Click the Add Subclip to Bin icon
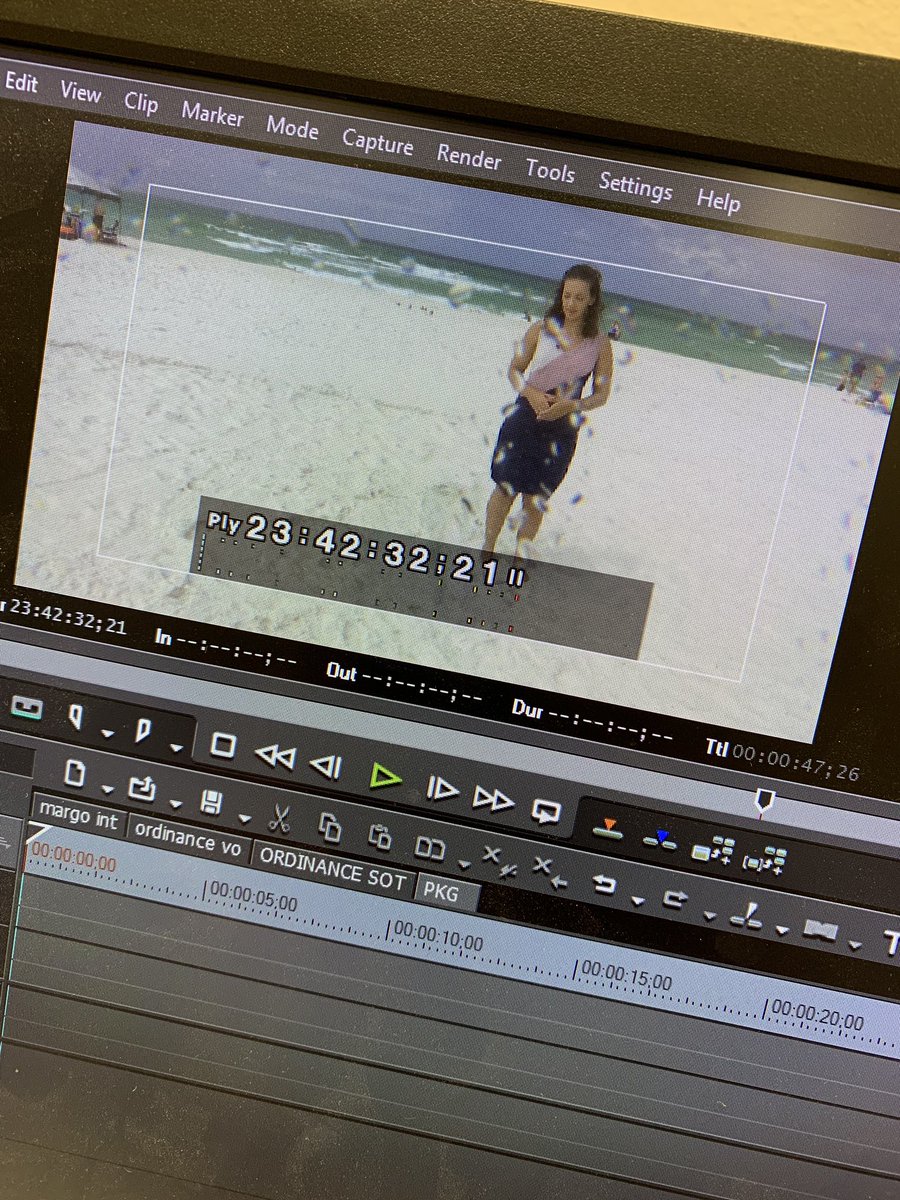Screen dimensions: 900x1200 (766, 859)
